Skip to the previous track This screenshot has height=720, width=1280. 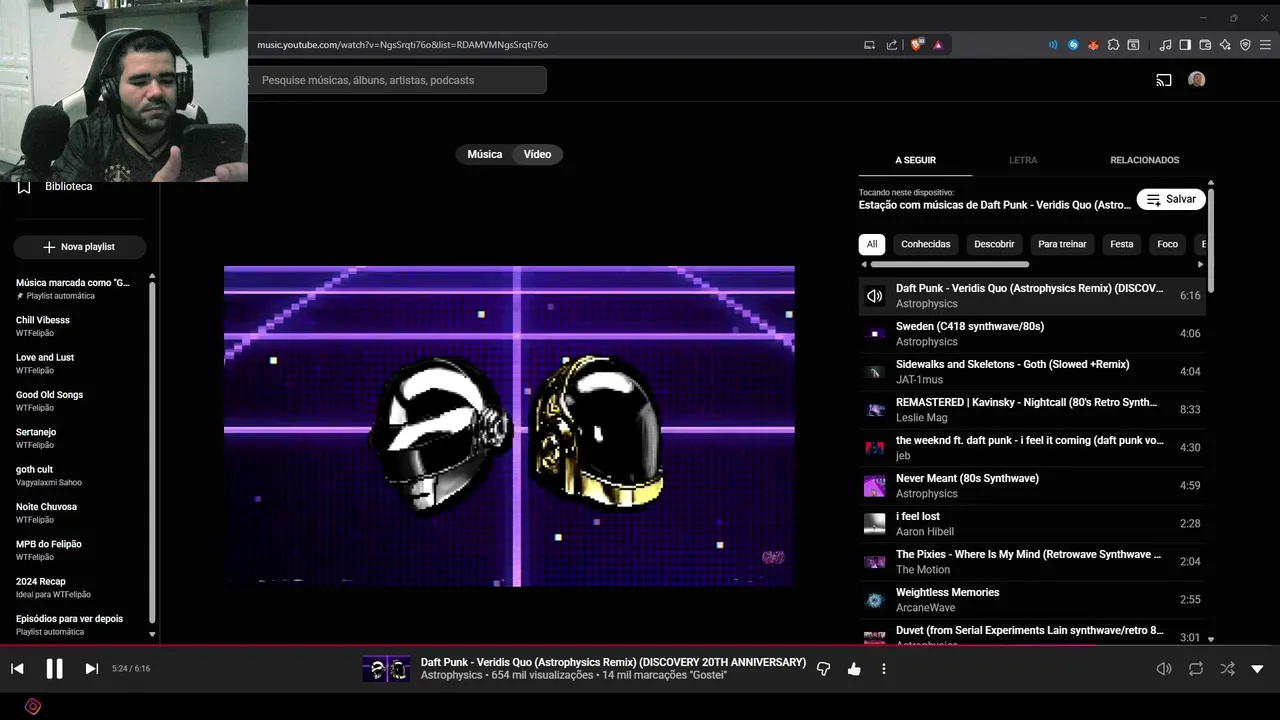pyautogui.click(x=17, y=669)
